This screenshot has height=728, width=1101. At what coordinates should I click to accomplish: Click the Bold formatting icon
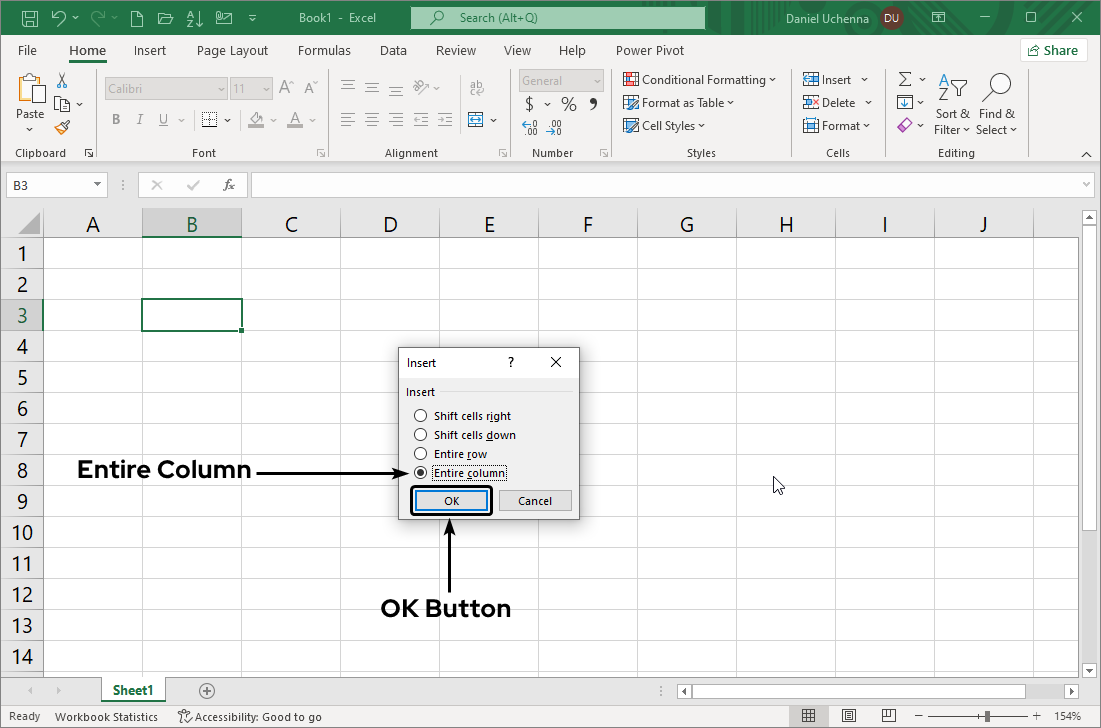[115, 119]
